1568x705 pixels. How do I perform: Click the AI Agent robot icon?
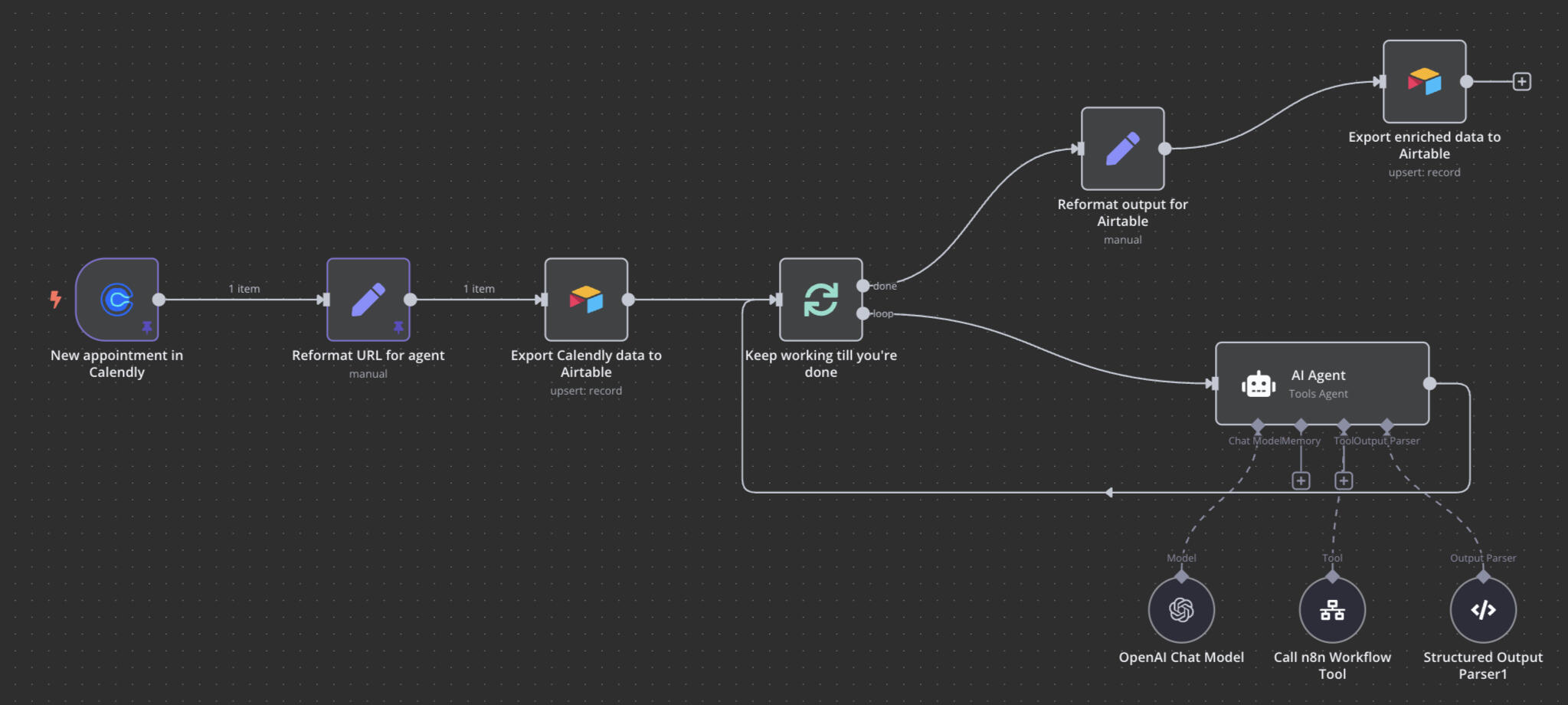point(1258,384)
